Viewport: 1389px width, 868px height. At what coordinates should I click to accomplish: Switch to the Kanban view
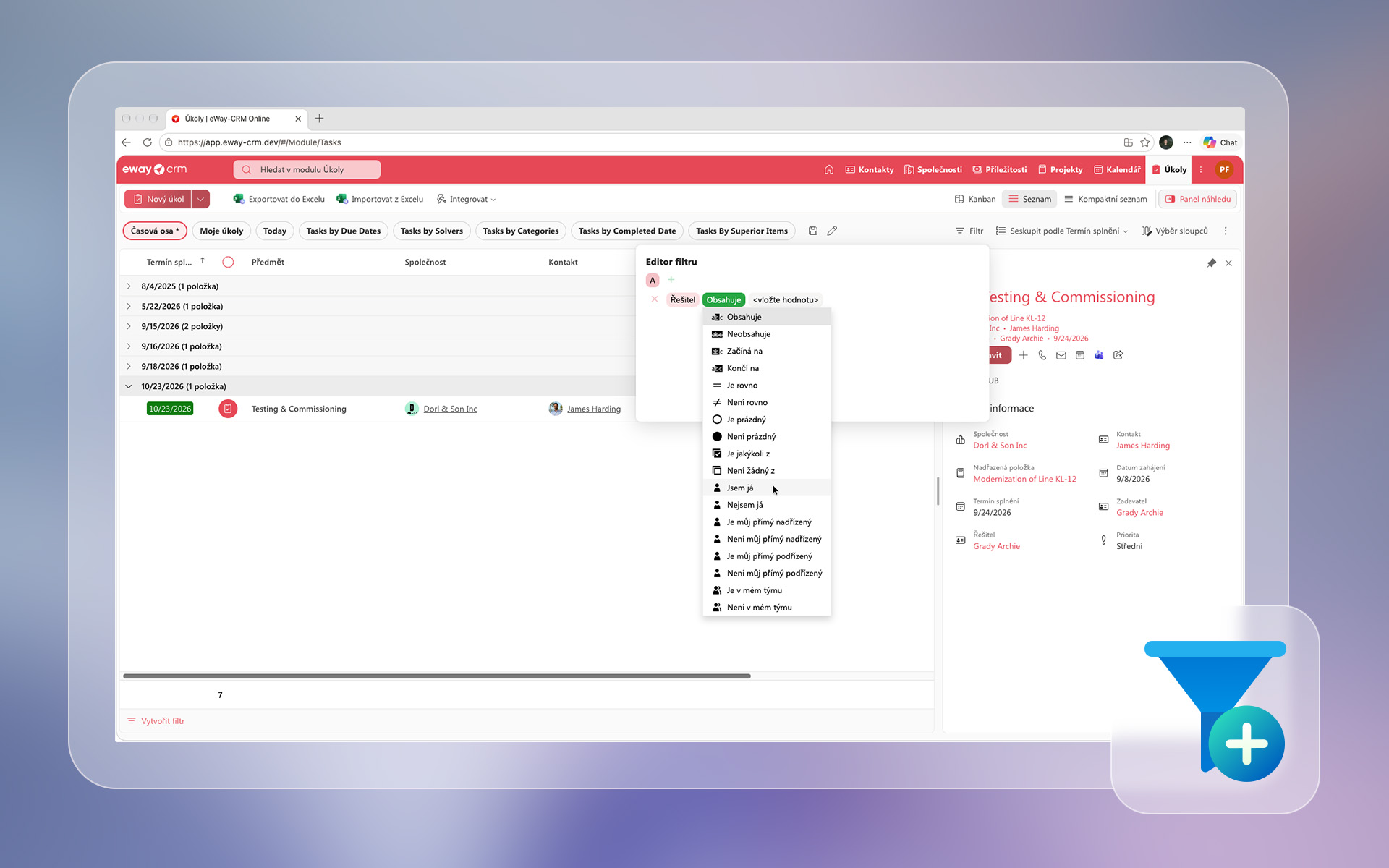pos(975,199)
